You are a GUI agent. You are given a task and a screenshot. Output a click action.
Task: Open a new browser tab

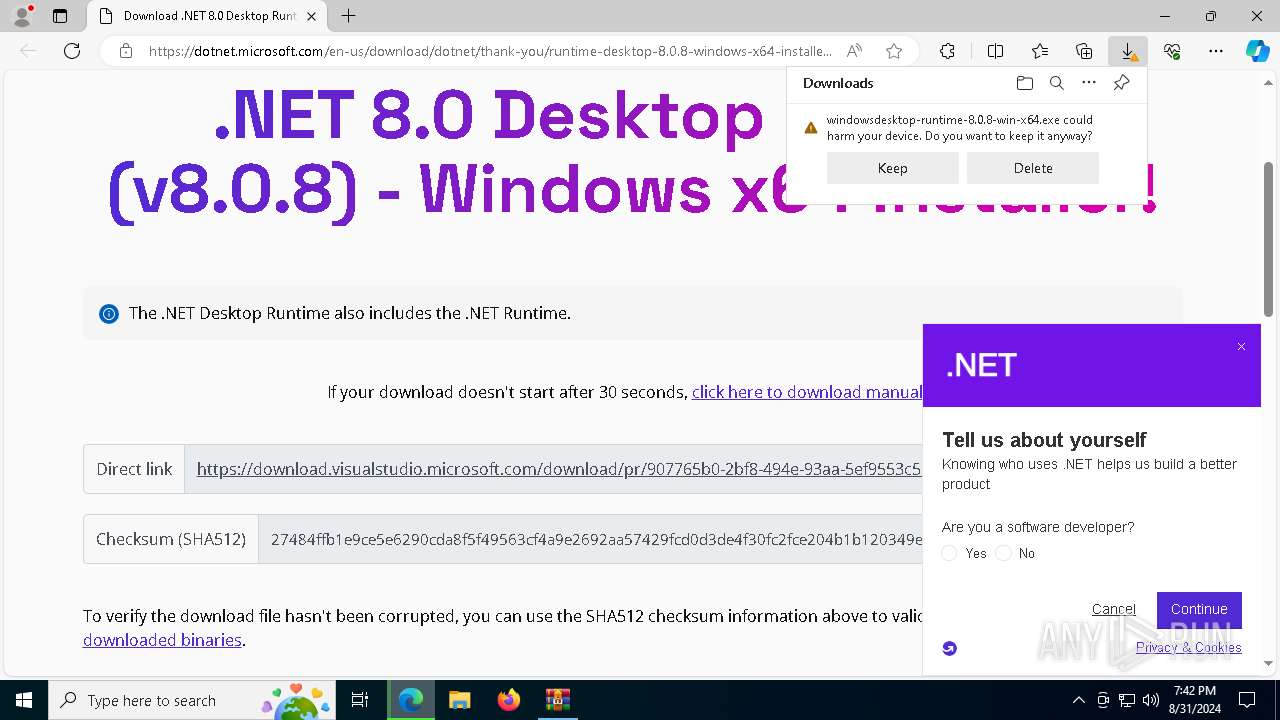pos(348,16)
